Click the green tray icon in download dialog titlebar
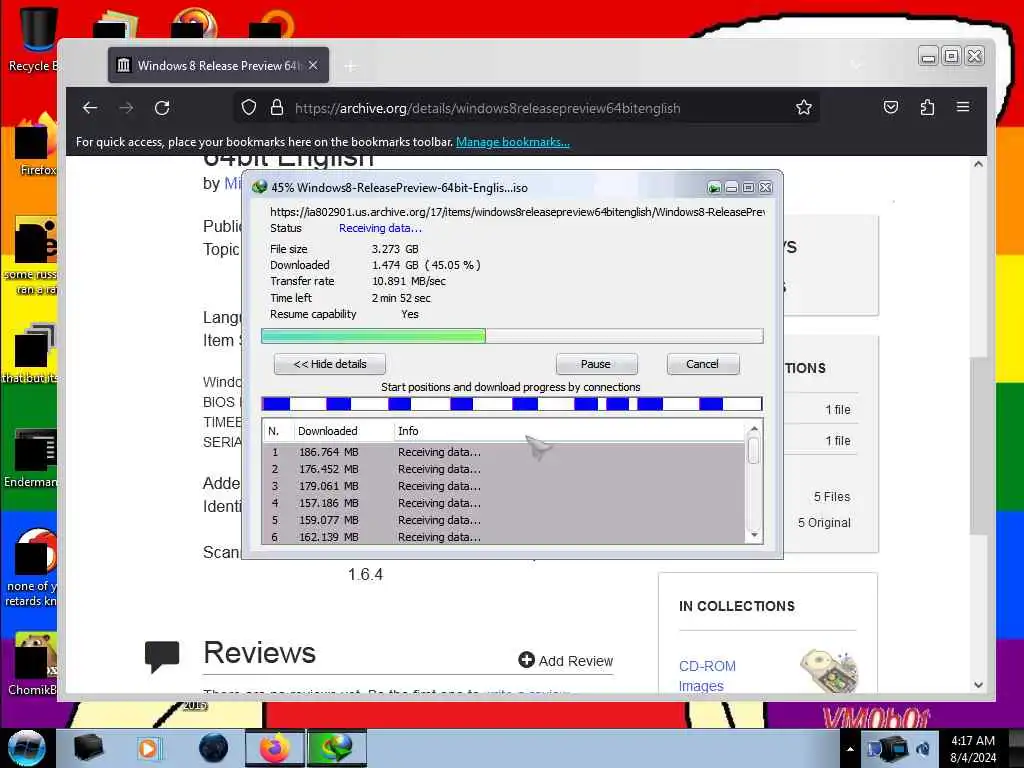Screen dimensions: 1024x768 point(714,188)
